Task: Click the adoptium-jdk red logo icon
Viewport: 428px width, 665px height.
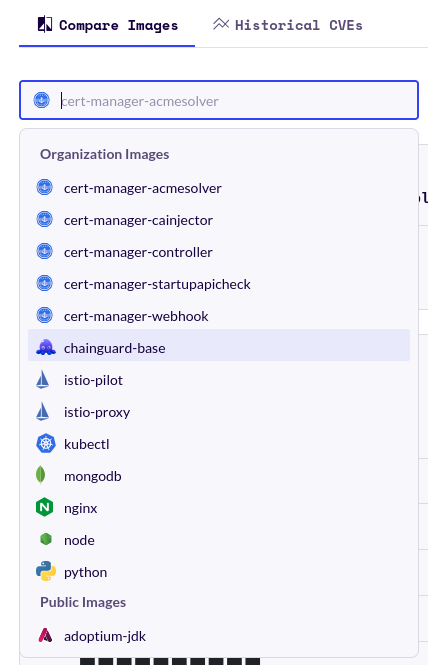Action: click(x=45, y=635)
